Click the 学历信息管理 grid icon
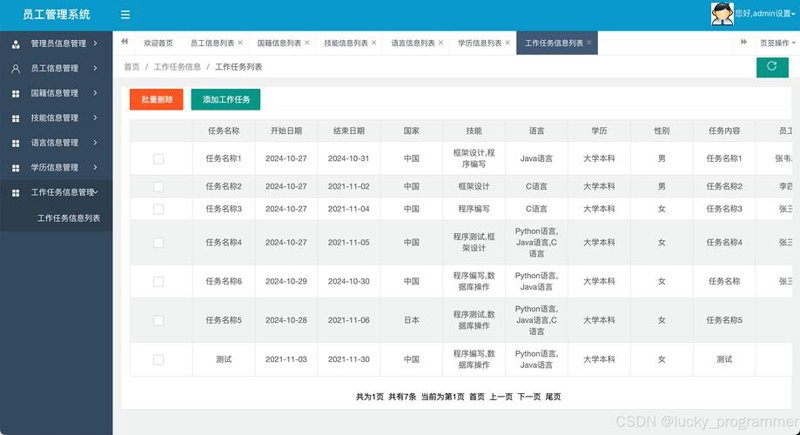Viewport: 800px width, 435px height. pos(16,168)
